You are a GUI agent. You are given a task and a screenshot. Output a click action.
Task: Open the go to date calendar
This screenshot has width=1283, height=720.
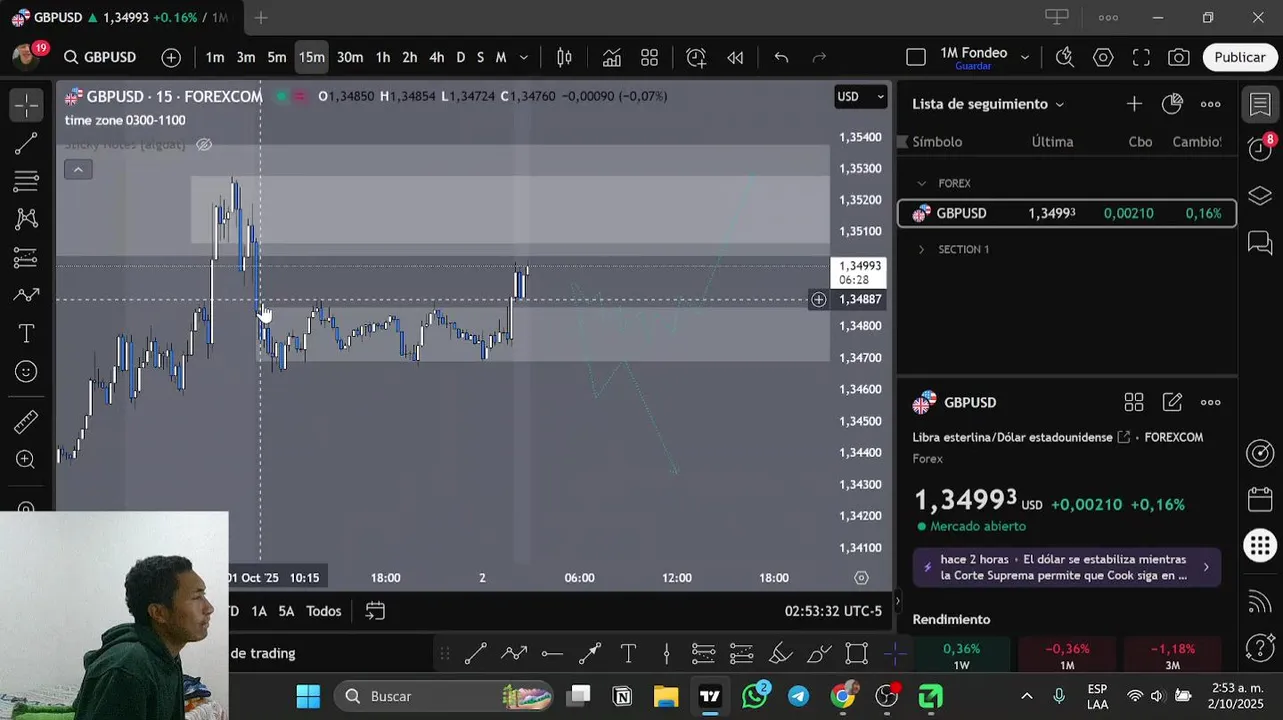coord(375,610)
